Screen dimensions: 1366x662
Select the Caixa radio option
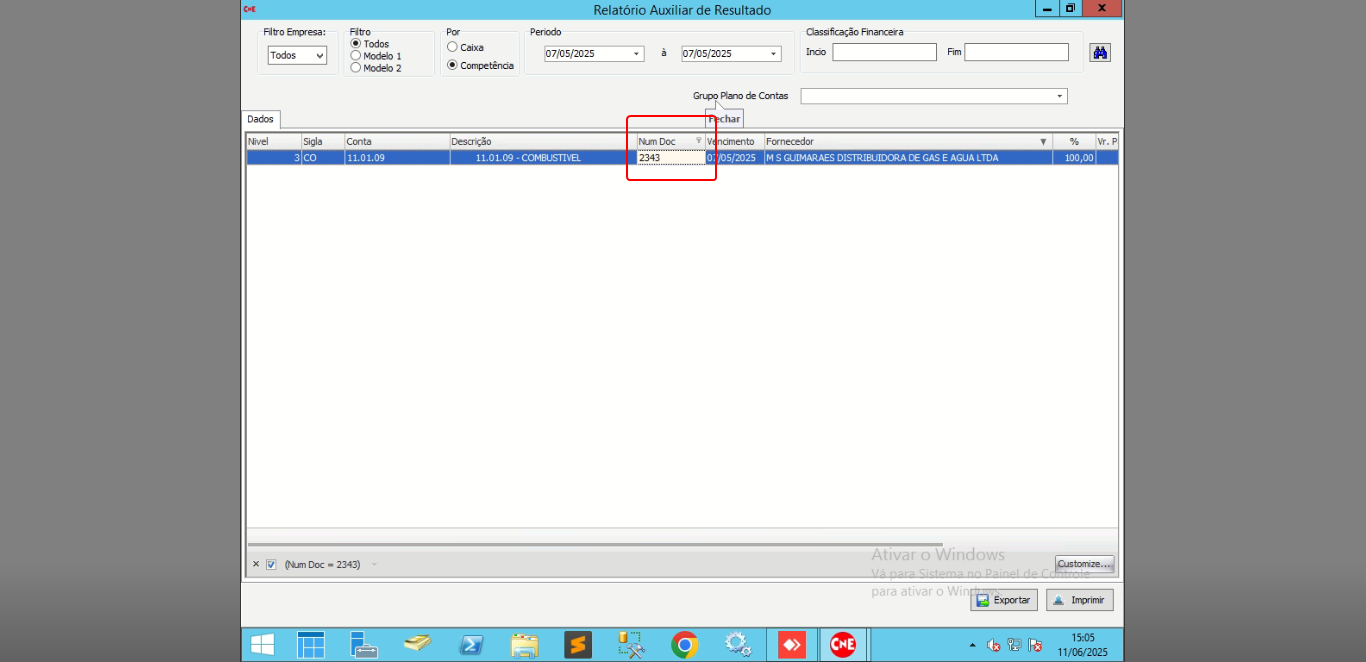pos(453,47)
